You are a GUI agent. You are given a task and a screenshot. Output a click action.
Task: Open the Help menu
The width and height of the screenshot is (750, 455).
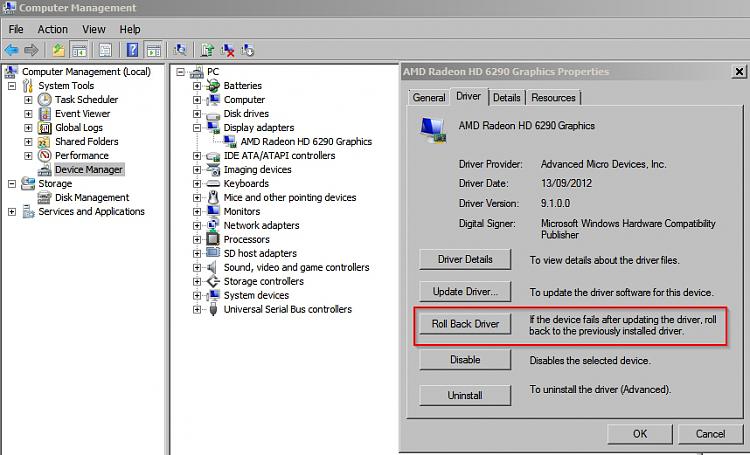click(x=130, y=29)
